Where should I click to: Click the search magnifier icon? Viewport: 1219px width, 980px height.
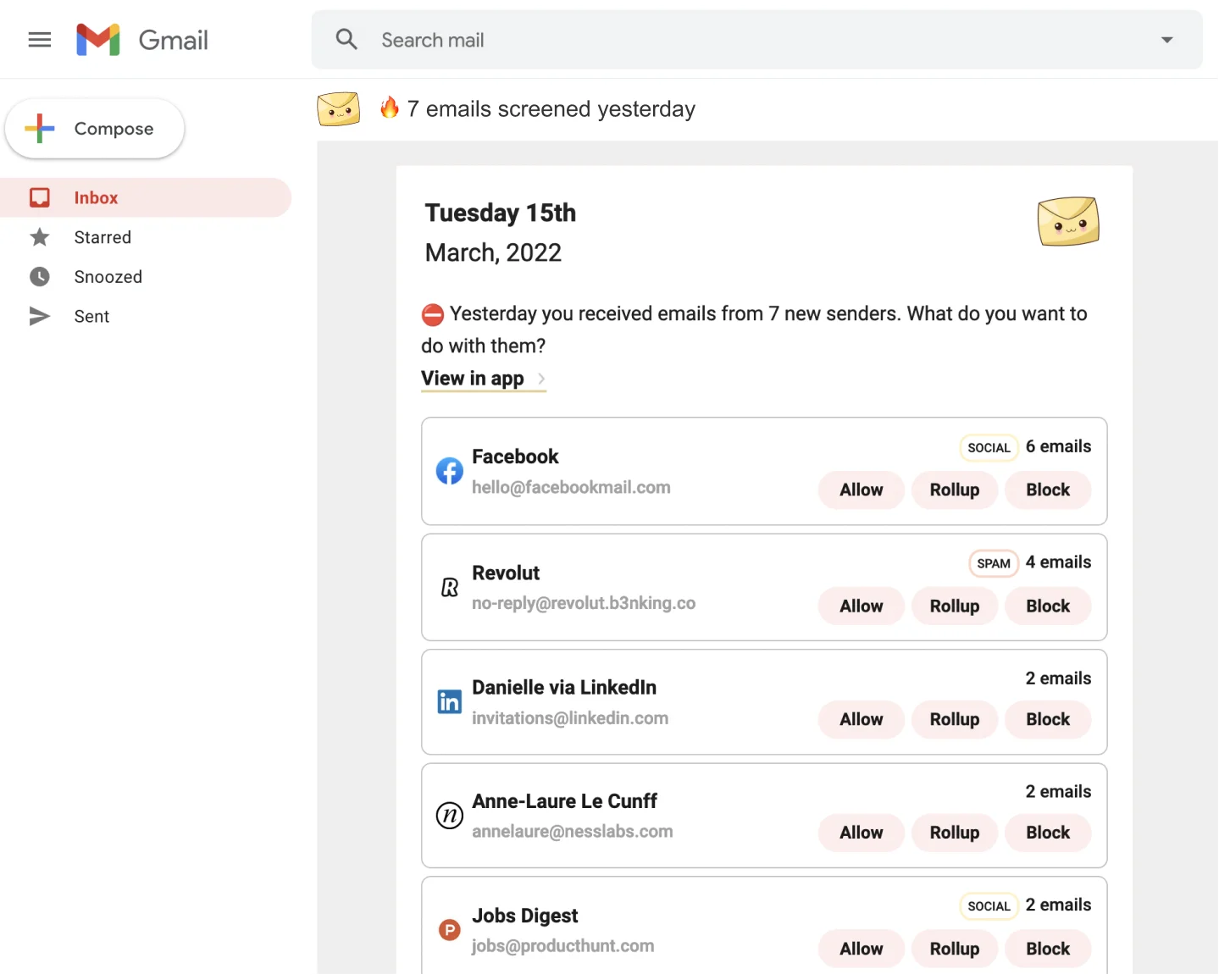[x=346, y=39]
